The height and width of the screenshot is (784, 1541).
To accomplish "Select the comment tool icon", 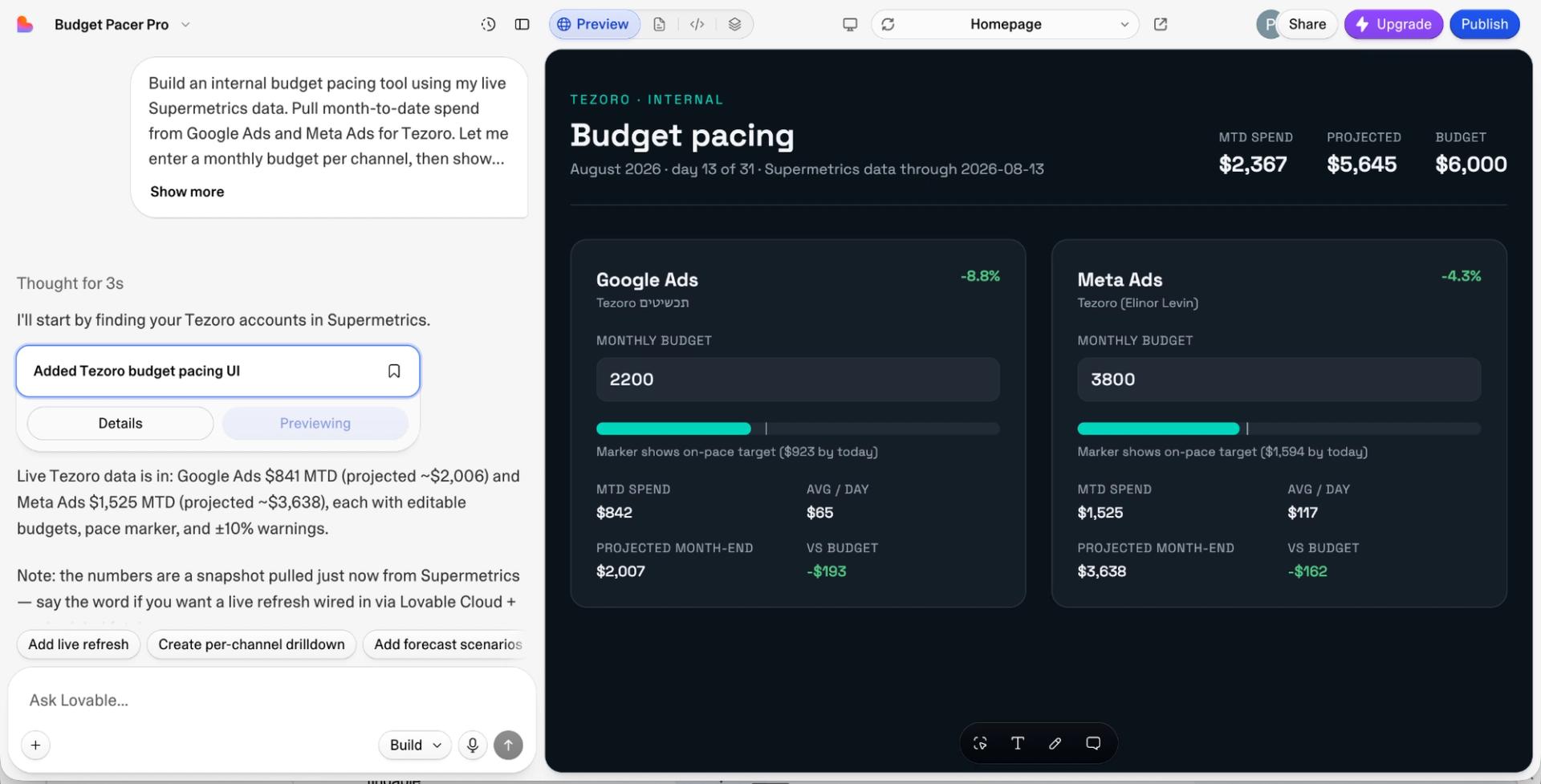I will tap(1093, 743).
